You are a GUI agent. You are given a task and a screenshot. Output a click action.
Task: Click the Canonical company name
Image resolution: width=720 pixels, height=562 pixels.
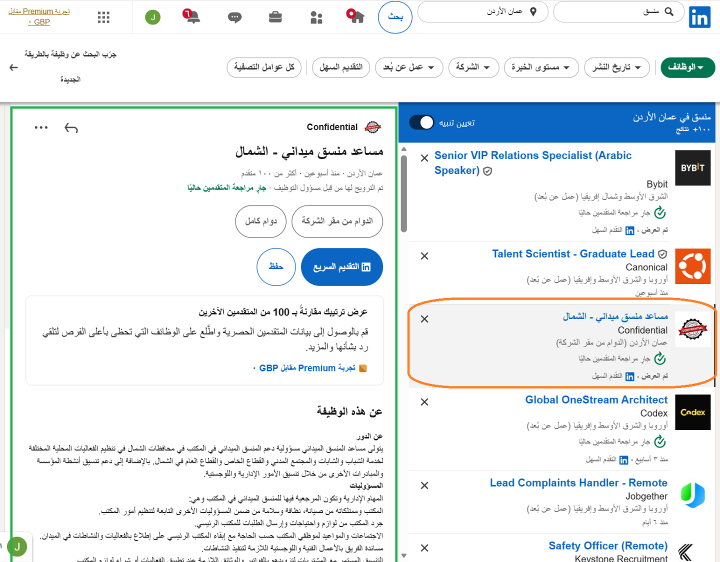(646, 267)
